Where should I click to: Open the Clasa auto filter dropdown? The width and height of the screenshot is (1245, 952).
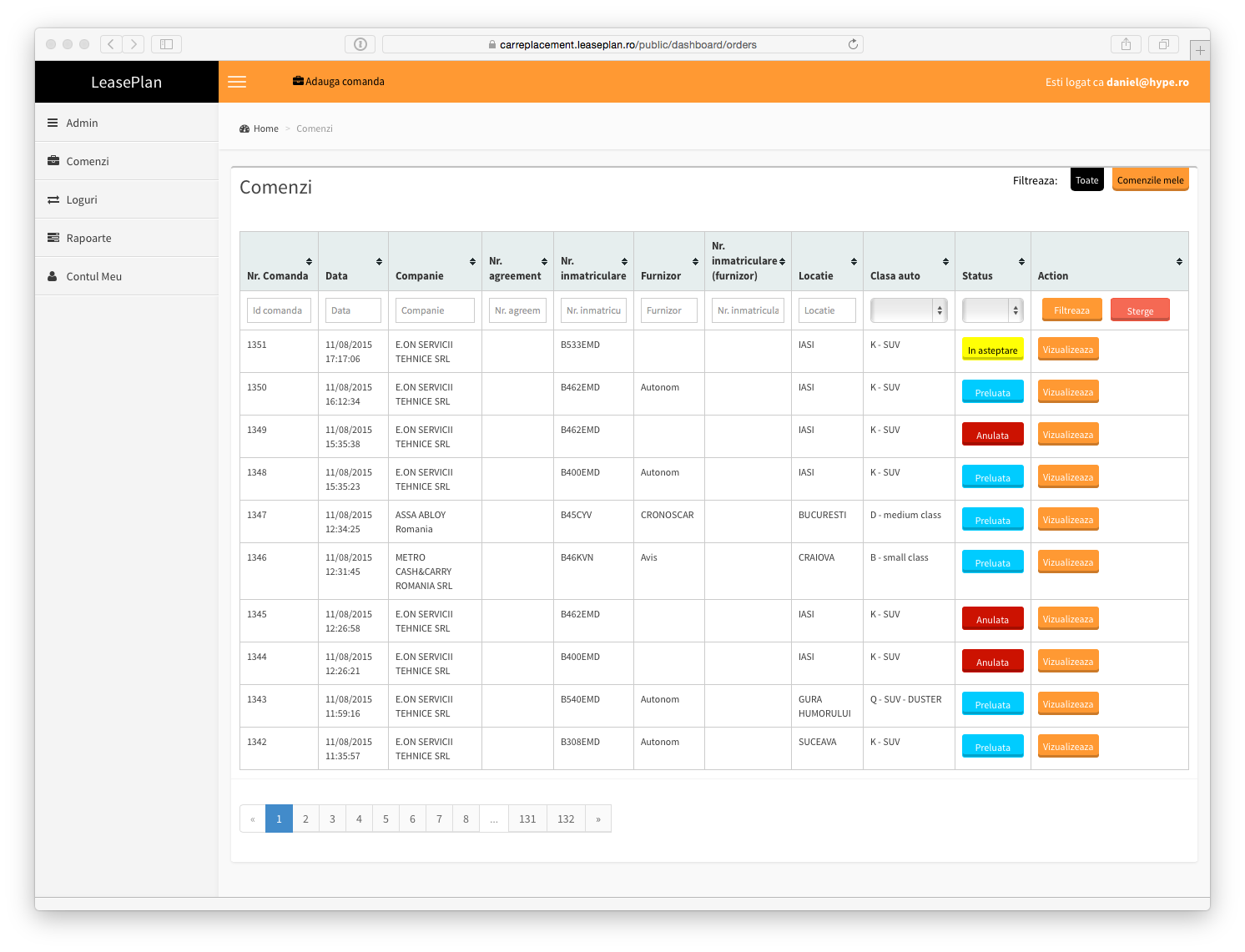909,310
